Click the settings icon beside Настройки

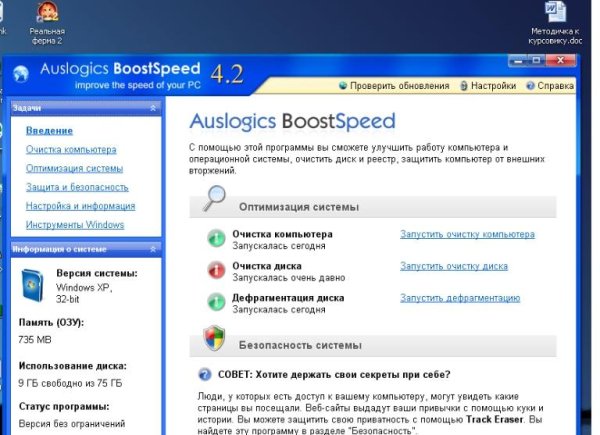464,86
